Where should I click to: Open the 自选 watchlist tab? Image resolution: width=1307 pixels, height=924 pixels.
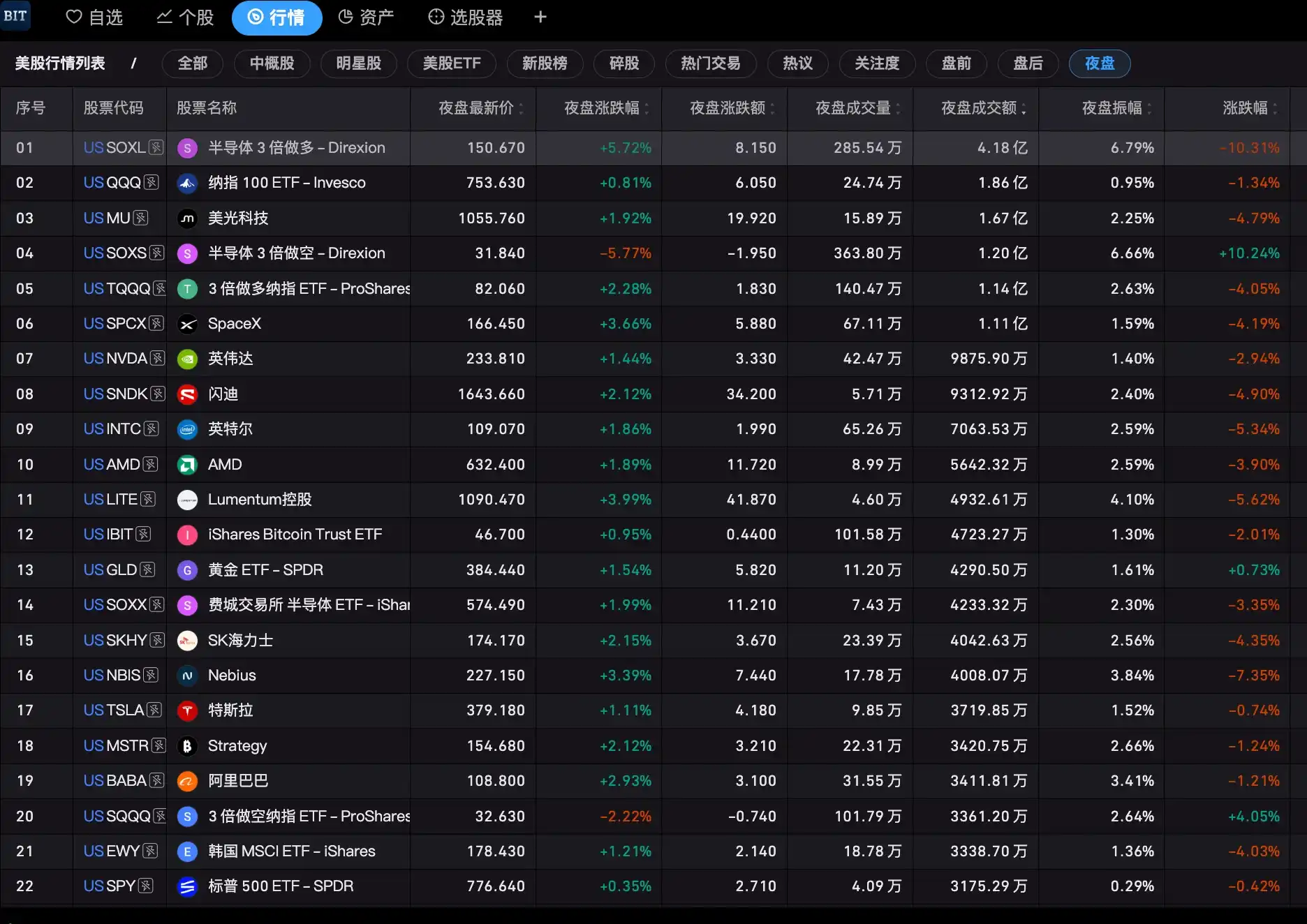tap(94, 17)
